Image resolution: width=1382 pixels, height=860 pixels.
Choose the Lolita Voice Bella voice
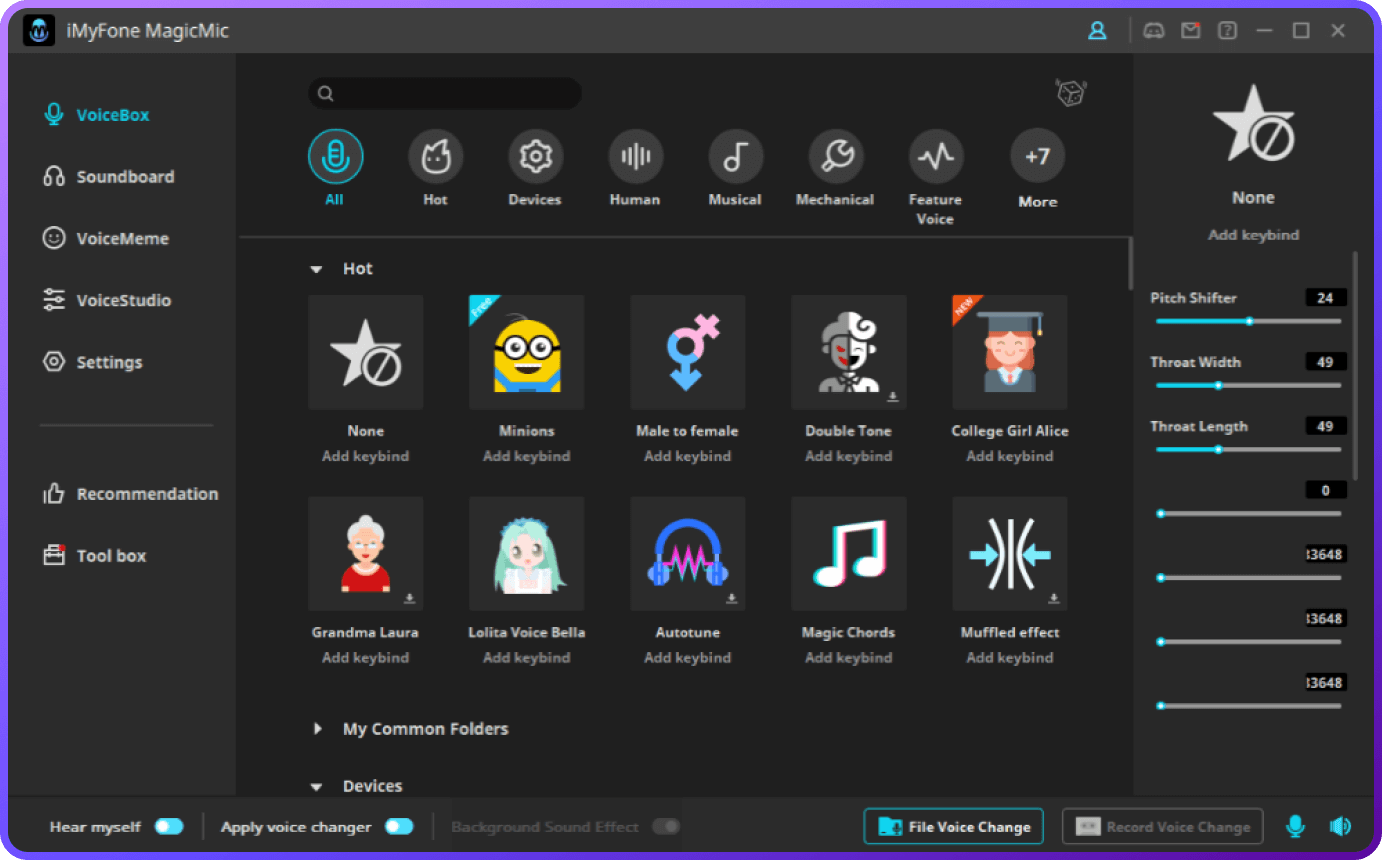tap(527, 554)
